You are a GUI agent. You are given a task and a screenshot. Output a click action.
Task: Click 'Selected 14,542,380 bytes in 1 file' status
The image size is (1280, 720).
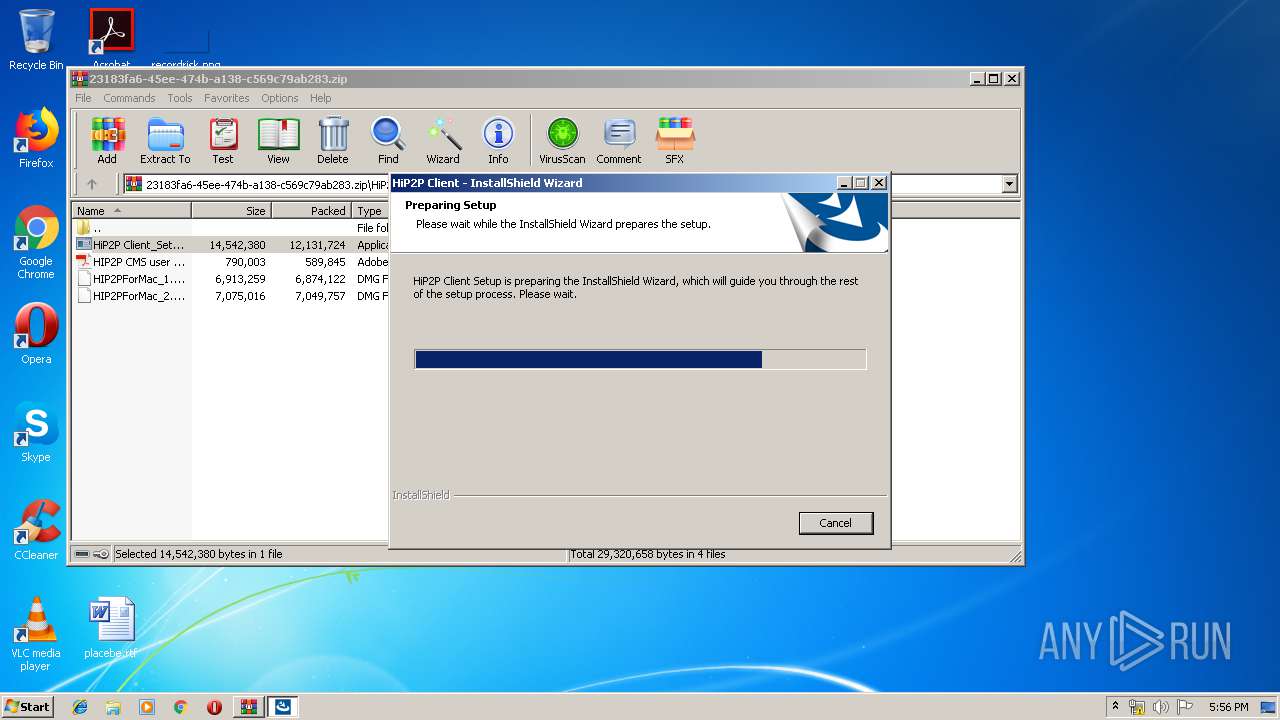coord(199,554)
